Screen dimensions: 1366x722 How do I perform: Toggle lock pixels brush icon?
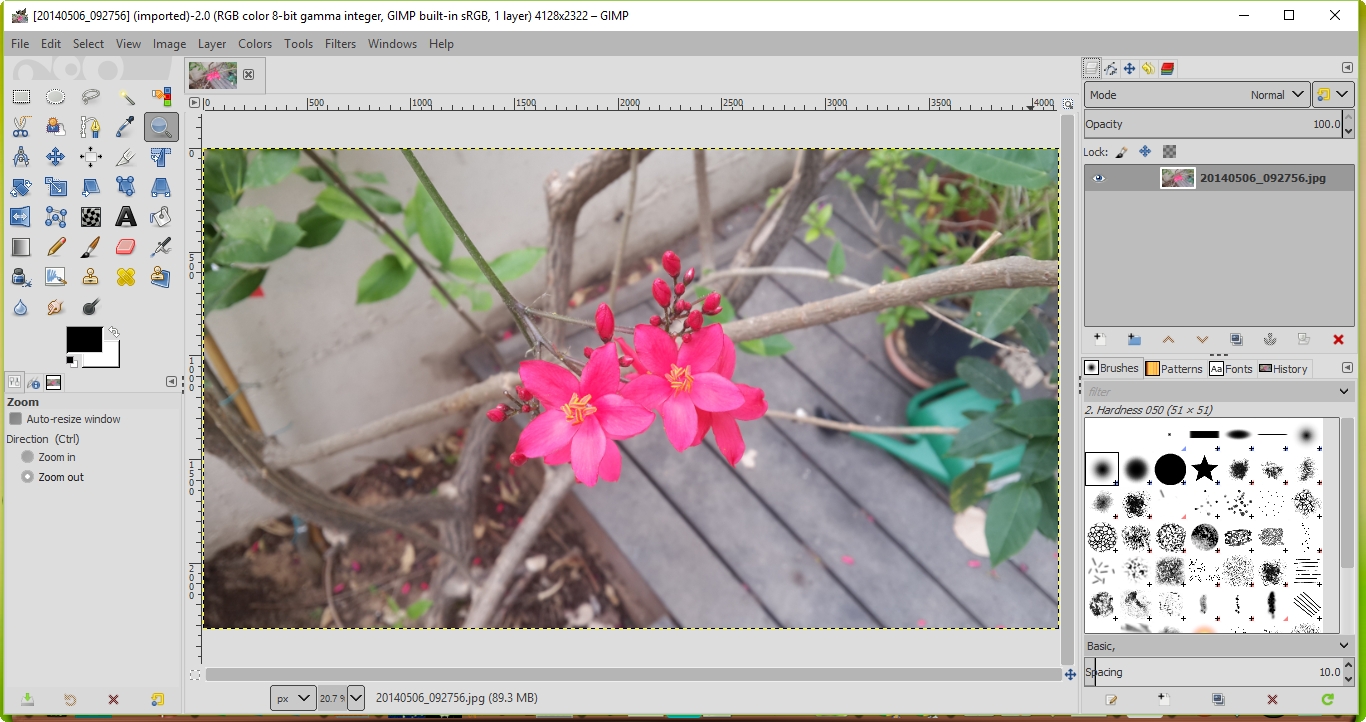[1122, 152]
